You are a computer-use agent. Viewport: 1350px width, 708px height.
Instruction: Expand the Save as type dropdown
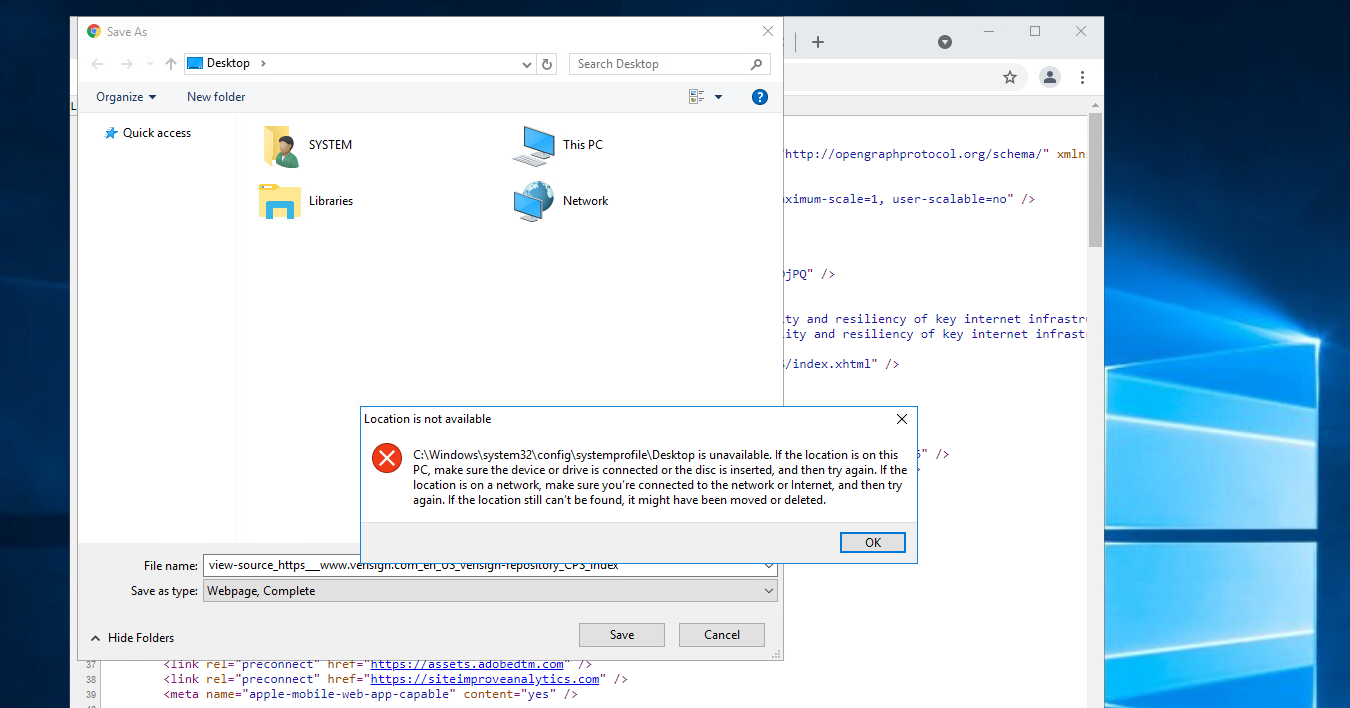click(768, 591)
